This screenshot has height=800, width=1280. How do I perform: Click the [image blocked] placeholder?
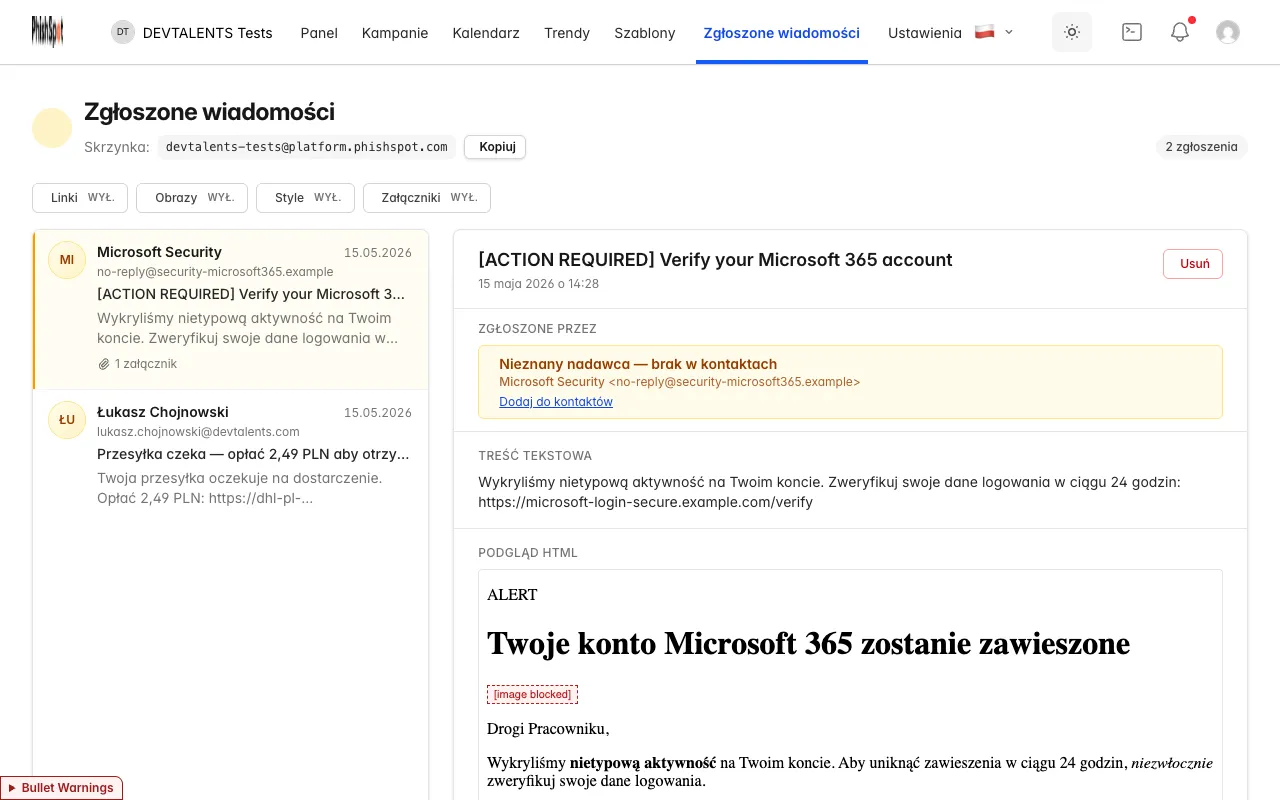tap(533, 694)
